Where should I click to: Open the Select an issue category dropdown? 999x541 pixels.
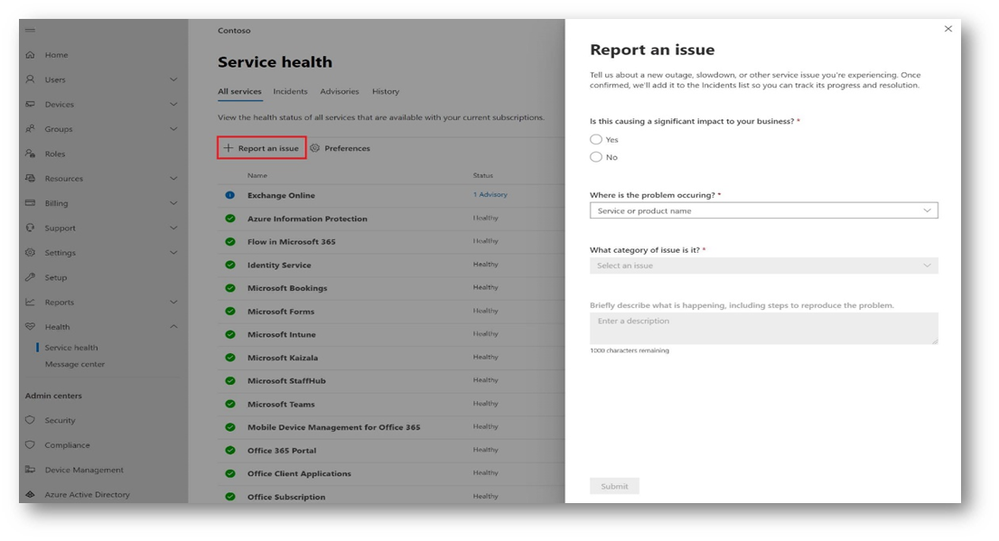(x=763, y=265)
